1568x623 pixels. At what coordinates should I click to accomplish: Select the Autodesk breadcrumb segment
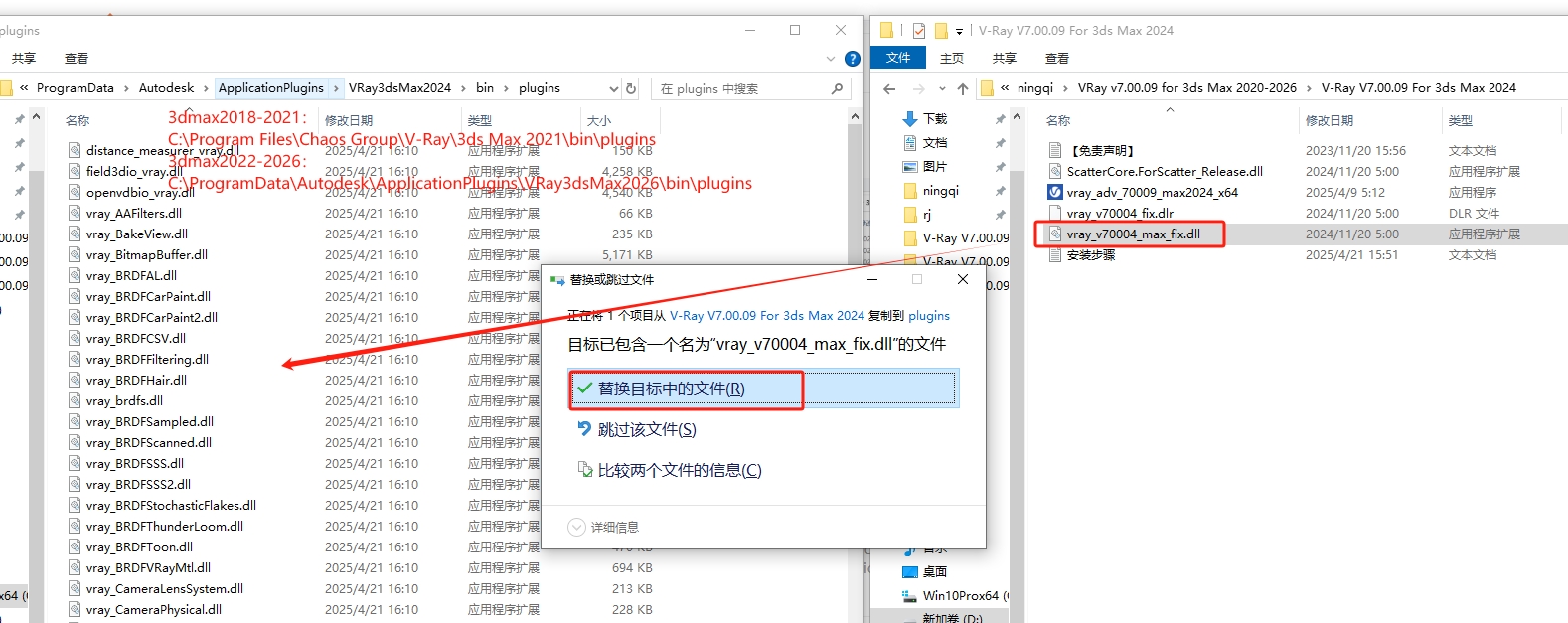pyautogui.click(x=166, y=88)
